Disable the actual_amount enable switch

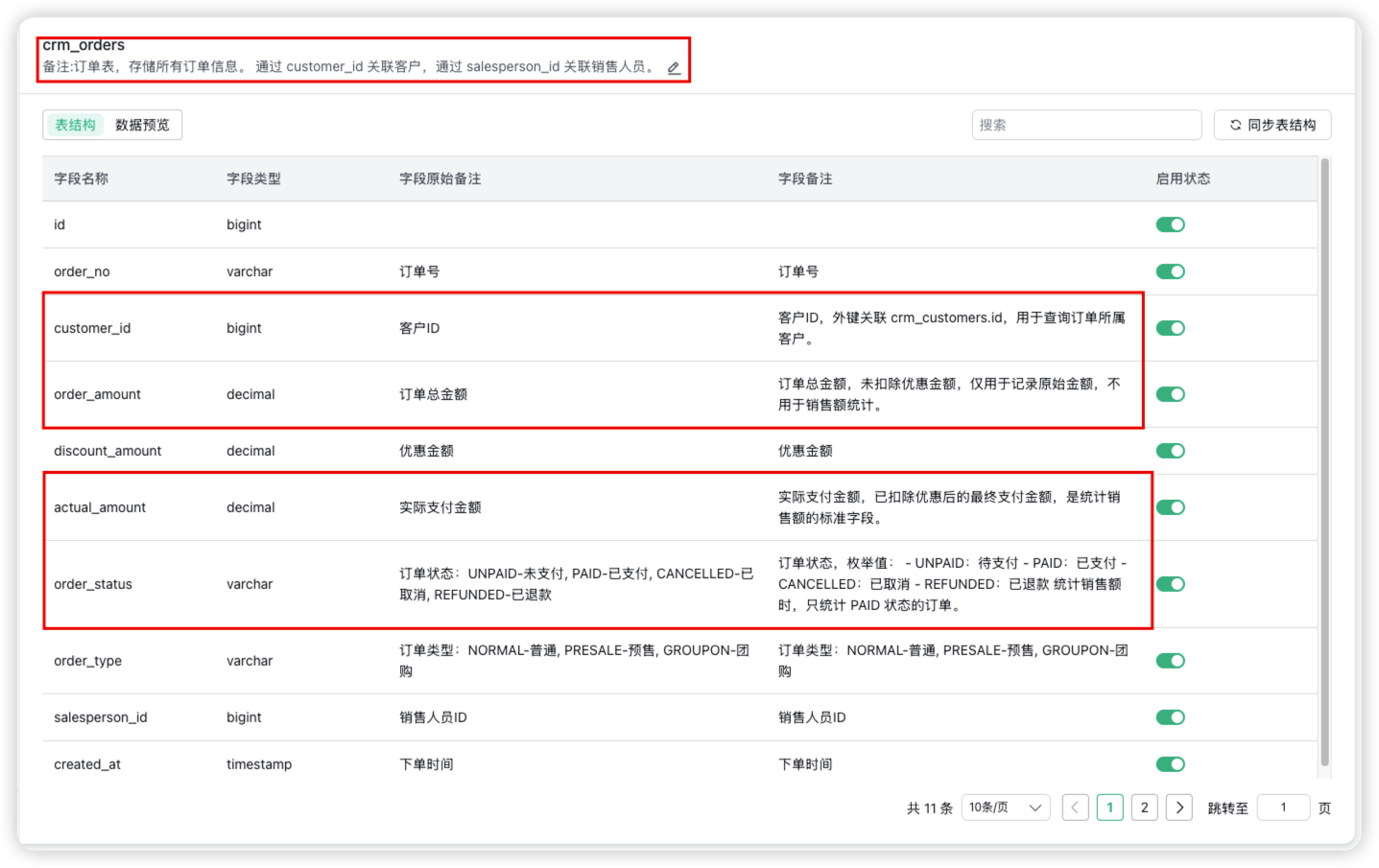pyautogui.click(x=1170, y=506)
